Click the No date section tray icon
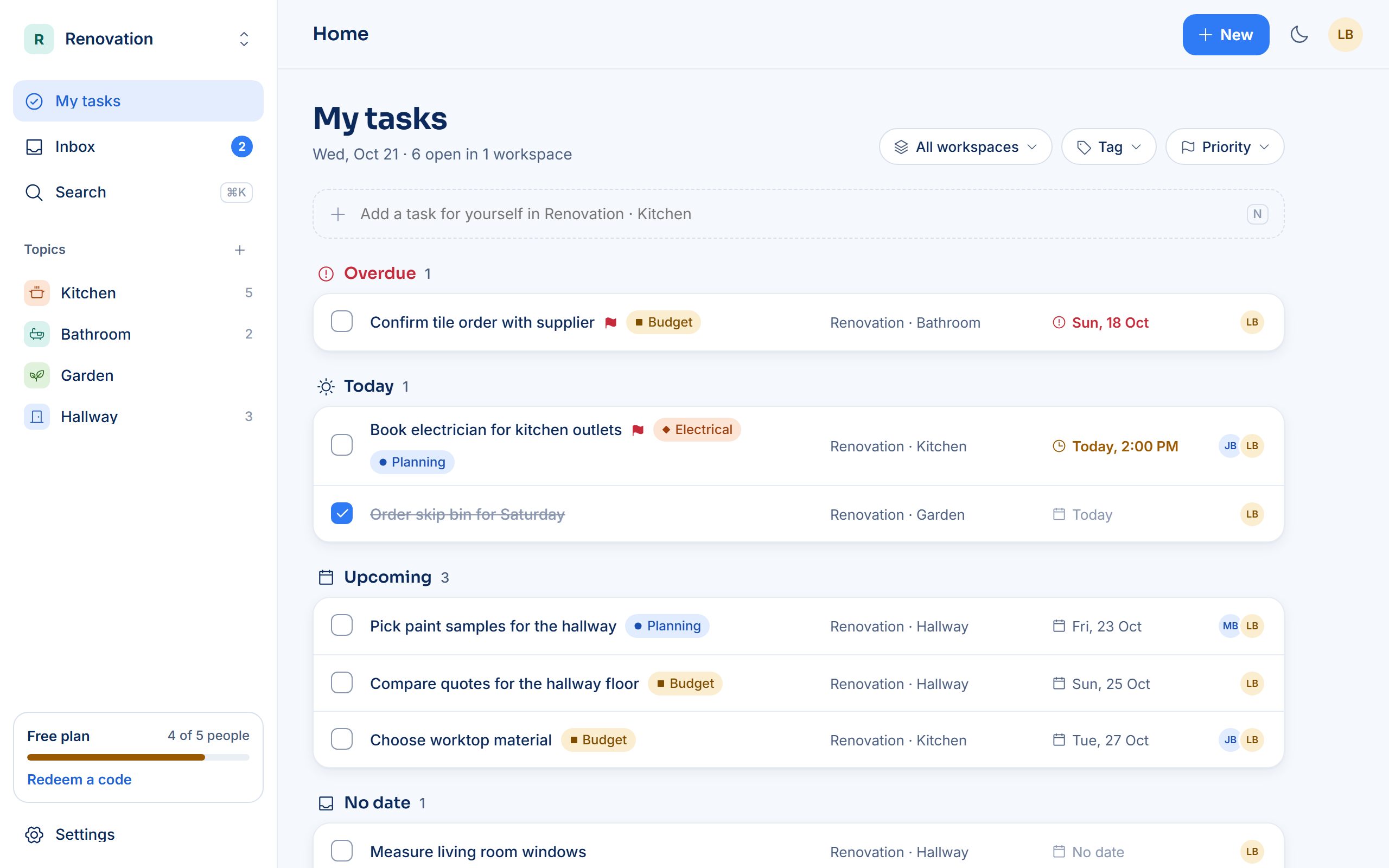The width and height of the screenshot is (1389, 868). point(326,803)
